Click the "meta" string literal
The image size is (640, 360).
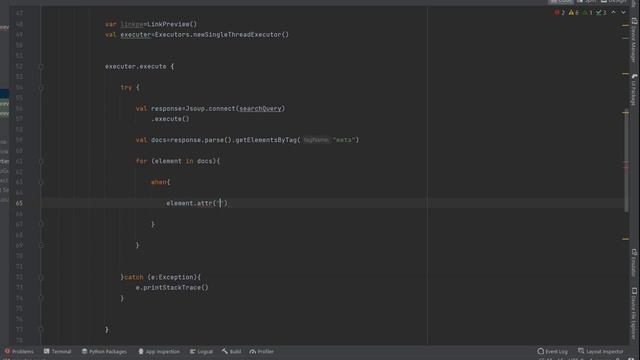[x=344, y=140]
